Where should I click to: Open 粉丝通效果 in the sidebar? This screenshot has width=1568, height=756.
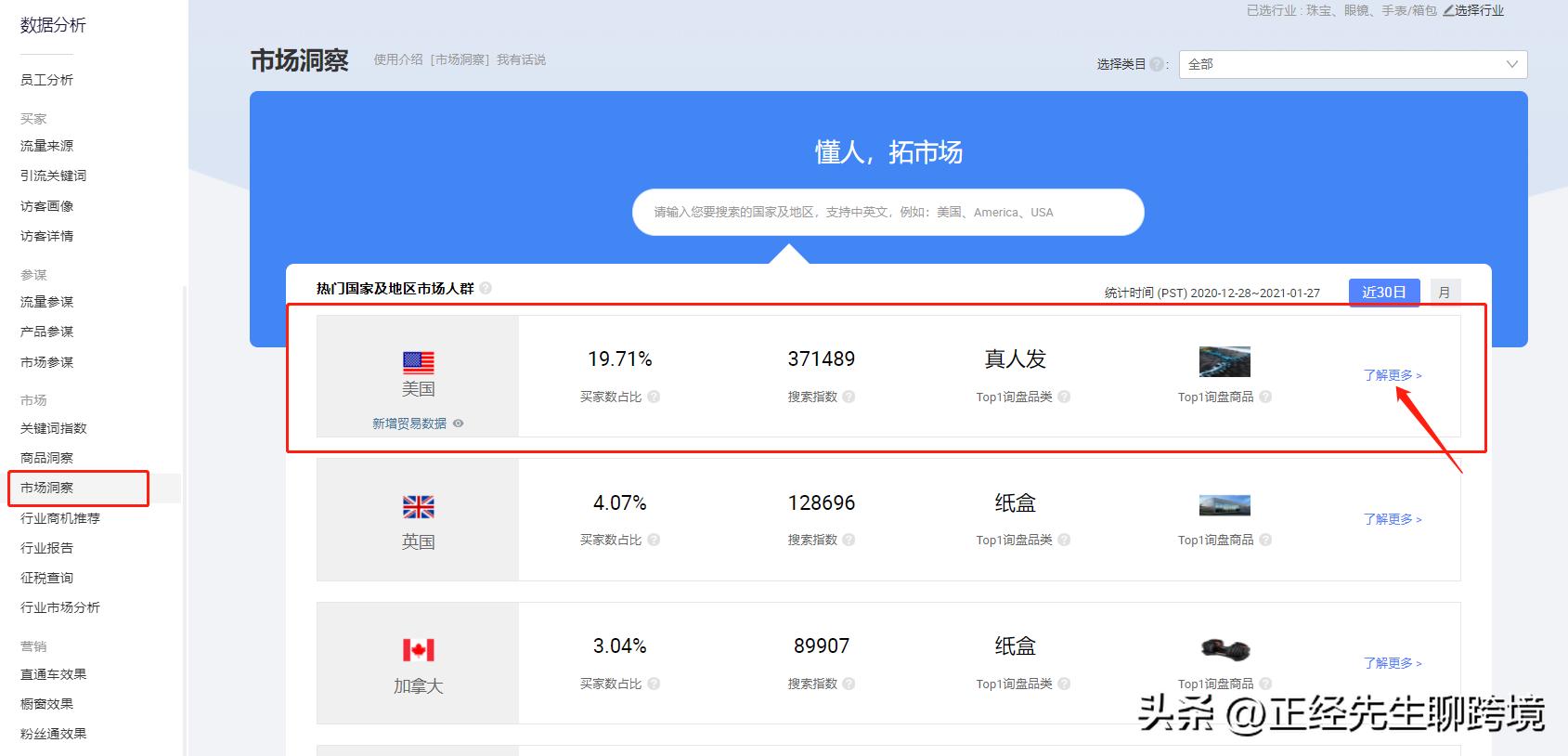tap(53, 734)
